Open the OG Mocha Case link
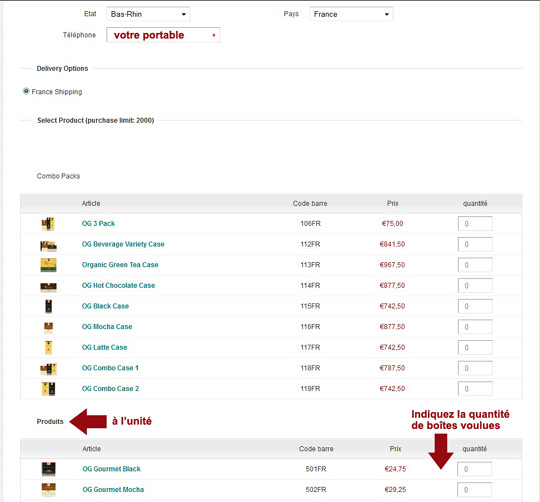This screenshot has height=502, width=540. (107, 326)
